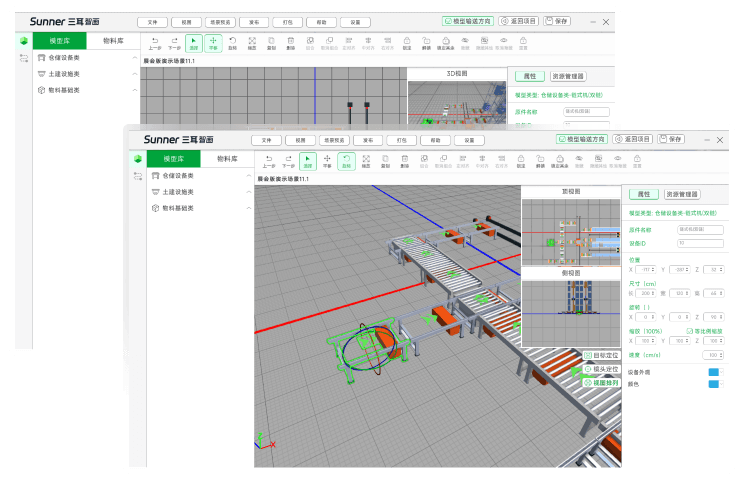This screenshot has width=744, height=486.
Task: Open the 视图 menu in front window
Action: pyautogui.click(x=300, y=140)
